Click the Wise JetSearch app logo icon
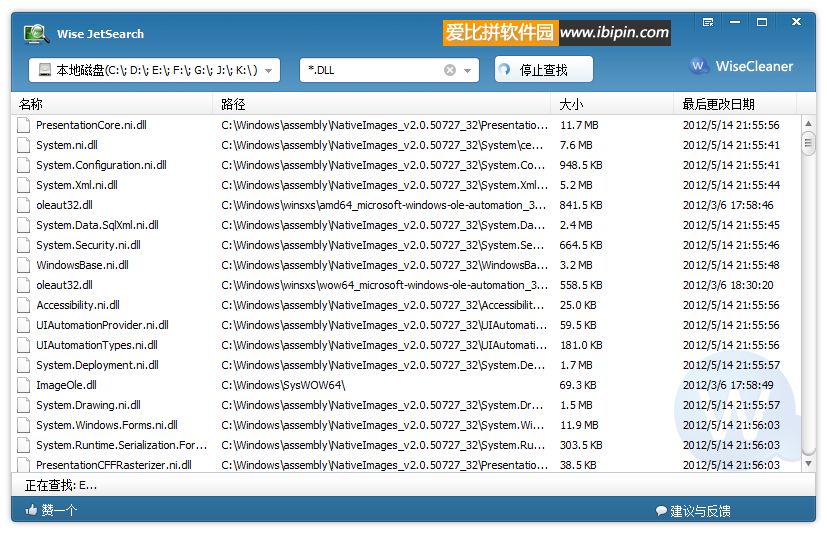Image resolution: width=827 pixels, height=535 pixels. pyautogui.click(x=36, y=34)
